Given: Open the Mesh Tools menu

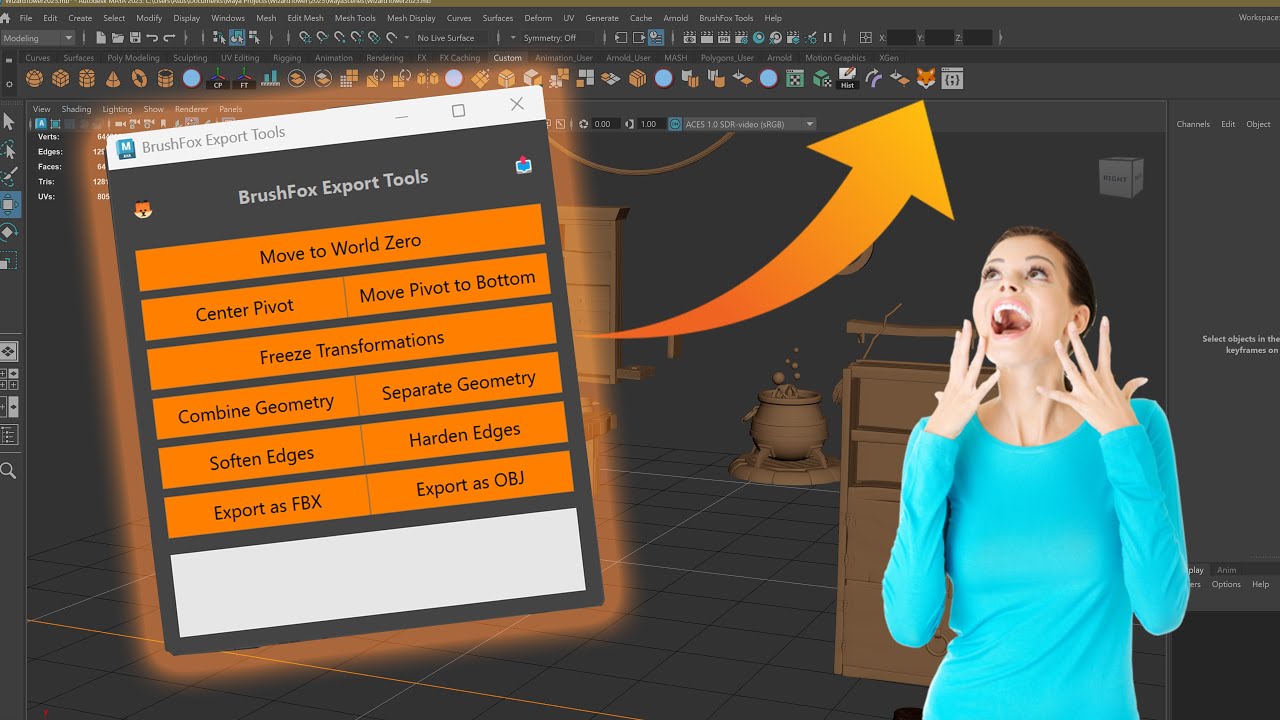Looking at the screenshot, I should [355, 18].
